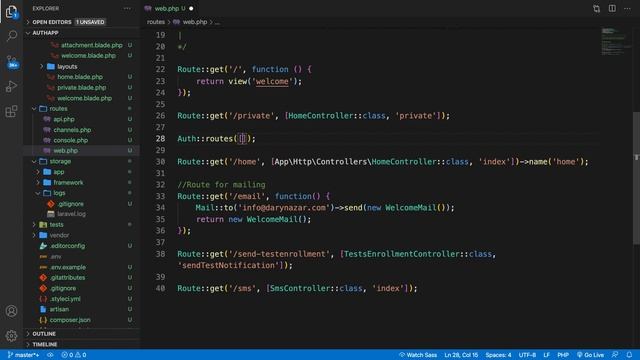Place cursor on line 34 Mail::to code
Screen dimensions: 640x360
[x=324, y=208]
